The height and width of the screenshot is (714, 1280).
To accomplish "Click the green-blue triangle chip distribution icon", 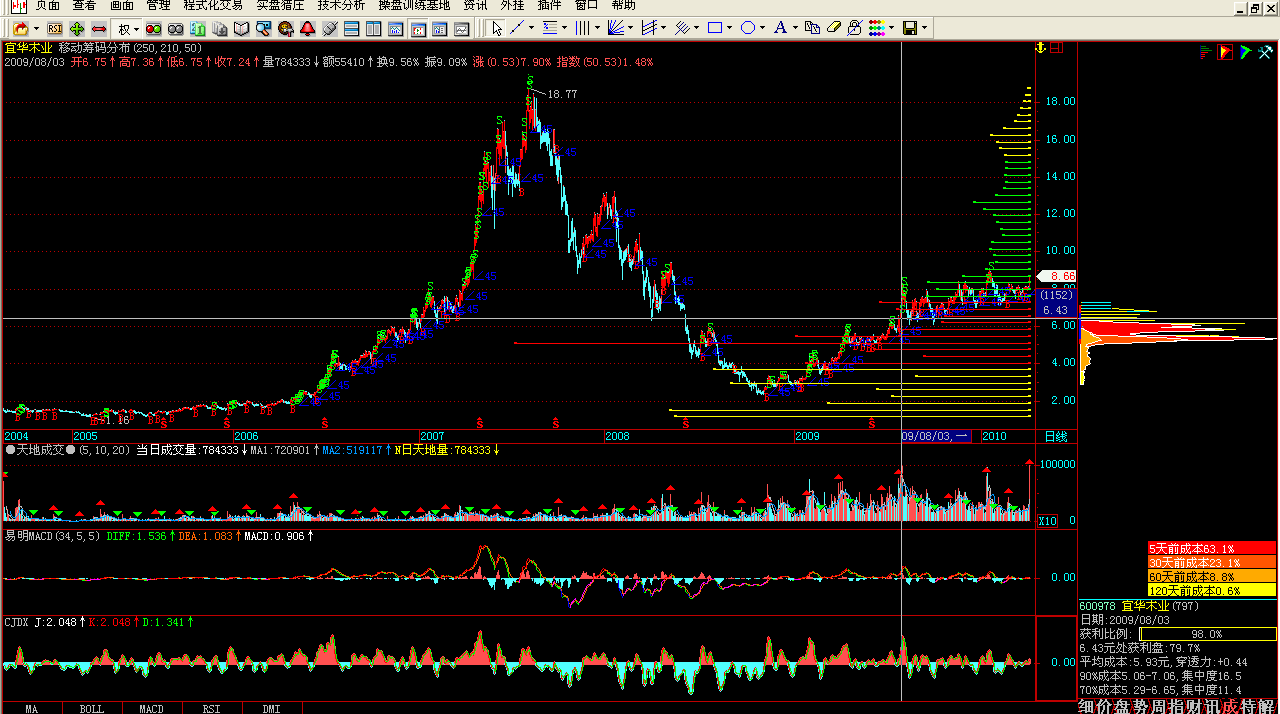I will click(1246, 51).
